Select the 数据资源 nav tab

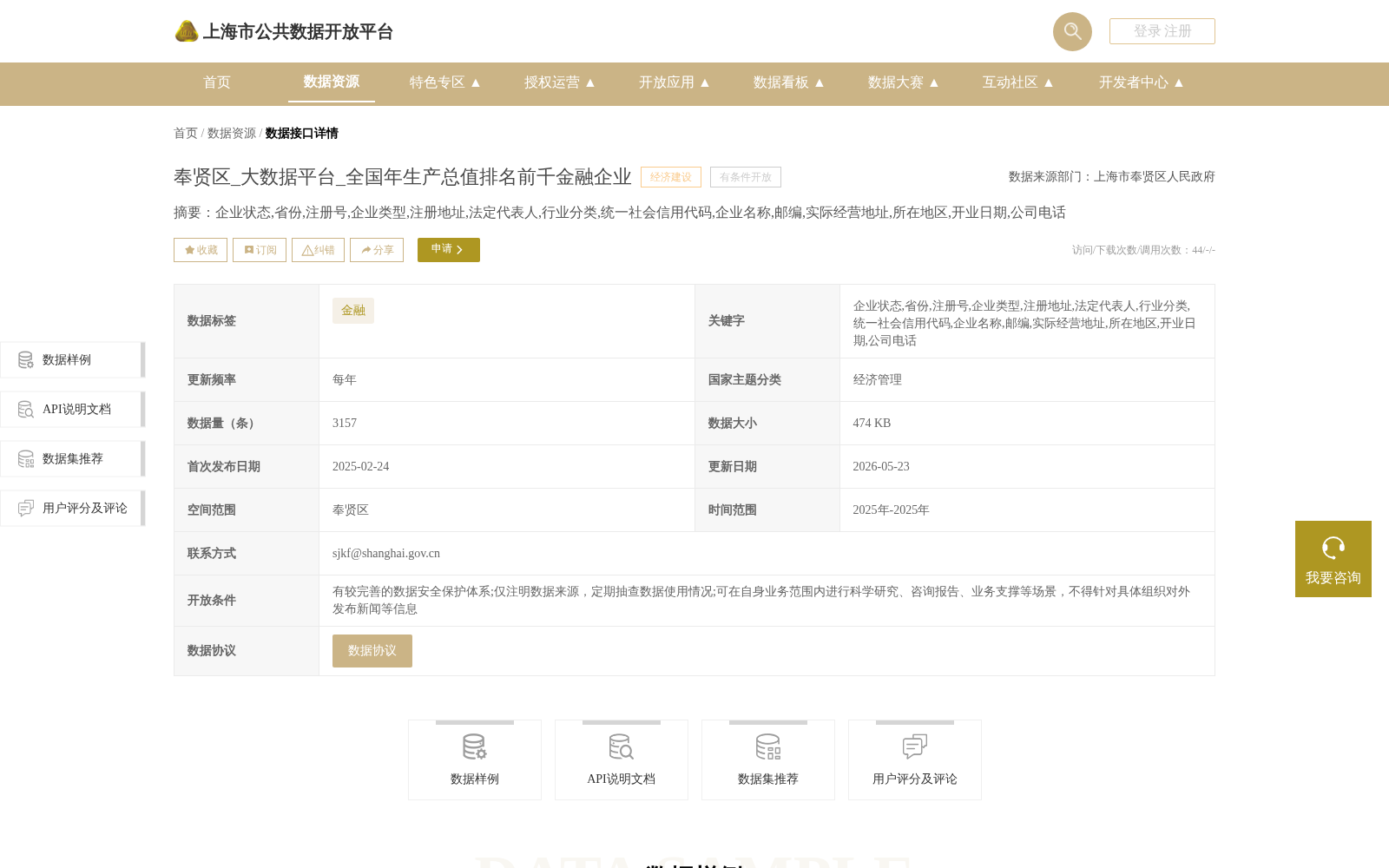pos(332,82)
